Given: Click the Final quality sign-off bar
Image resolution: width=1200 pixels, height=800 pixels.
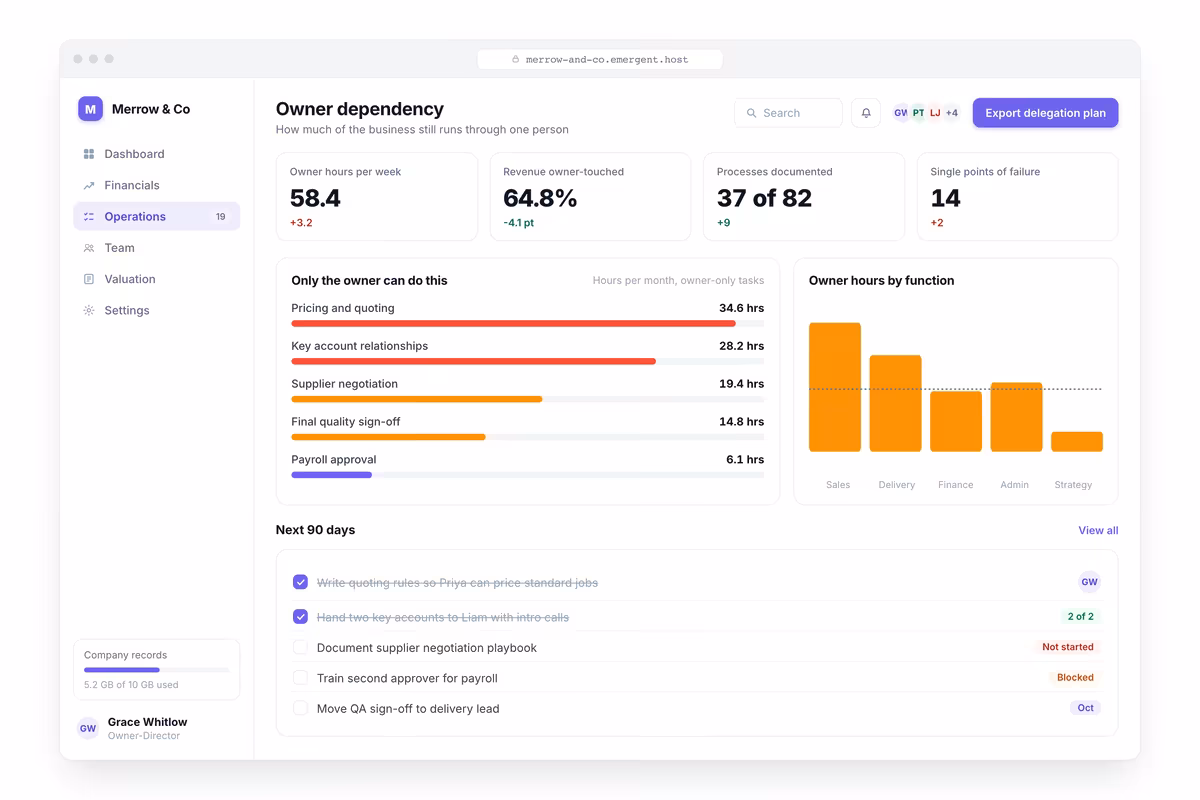Looking at the screenshot, I should [527, 437].
